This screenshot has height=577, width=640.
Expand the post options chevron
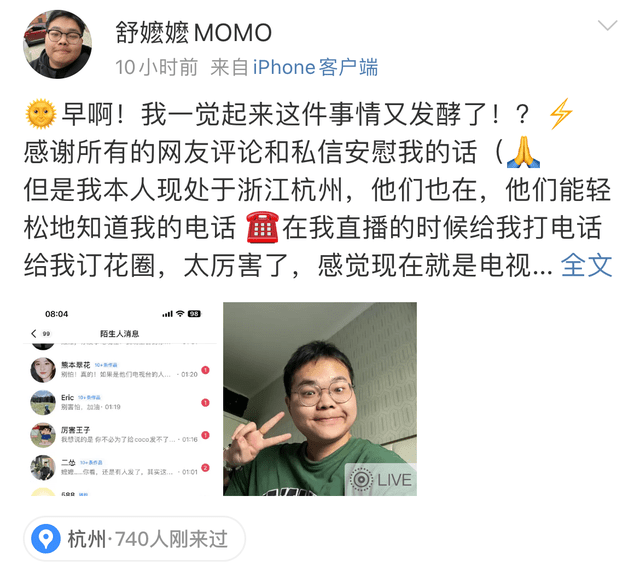(x=607, y=25)
